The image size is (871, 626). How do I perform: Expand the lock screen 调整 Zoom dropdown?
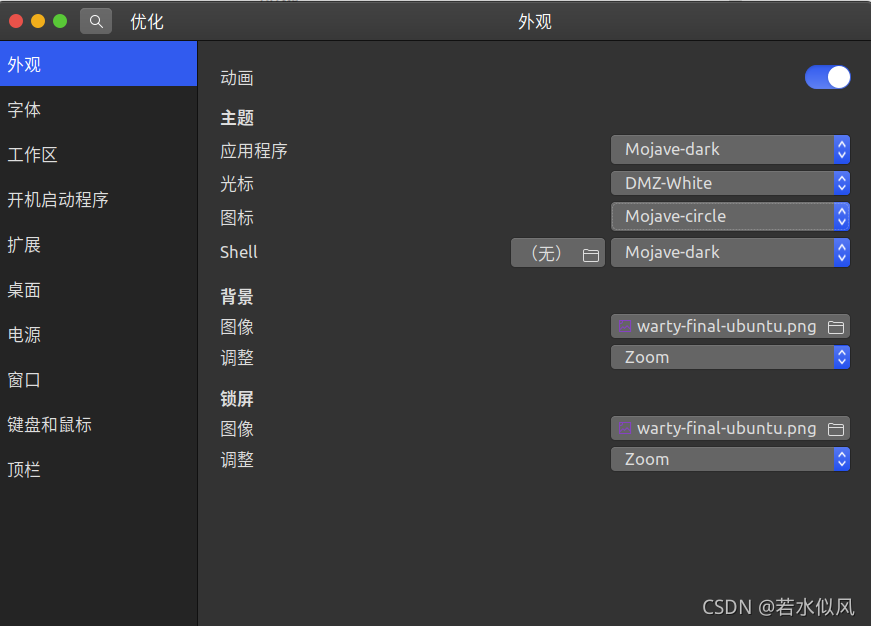(x=730, y=460)
